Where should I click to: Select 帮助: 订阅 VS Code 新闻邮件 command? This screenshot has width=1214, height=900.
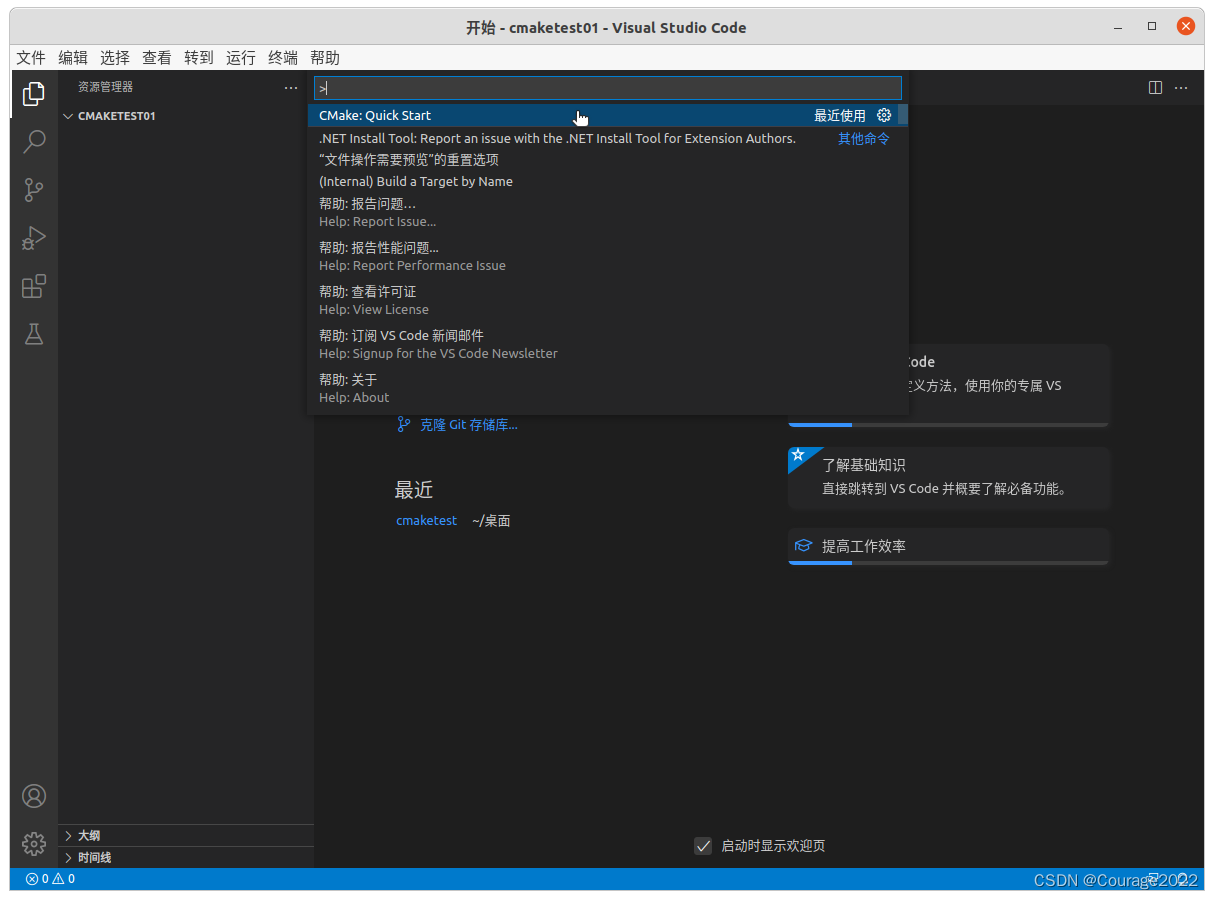603,344
